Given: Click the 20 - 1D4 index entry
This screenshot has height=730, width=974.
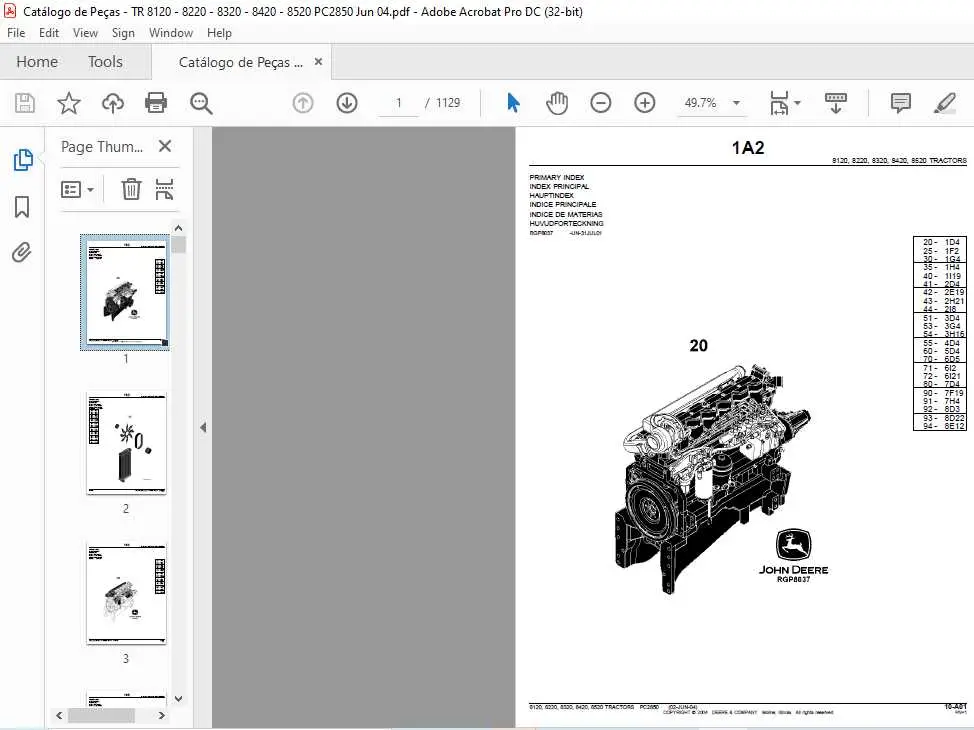Looking at the screenshot, I should tap(941, 242).
